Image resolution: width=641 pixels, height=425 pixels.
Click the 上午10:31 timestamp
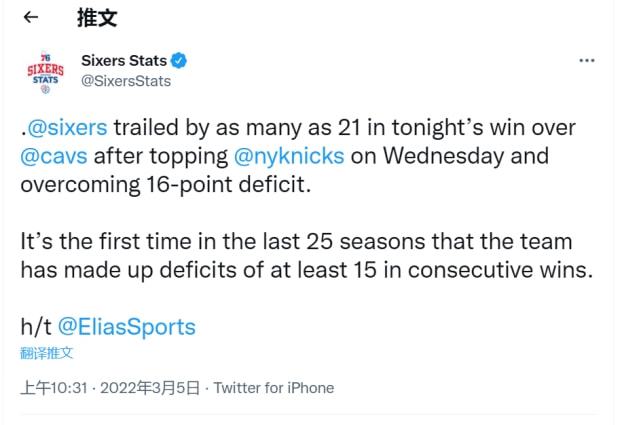coord(54,388)
